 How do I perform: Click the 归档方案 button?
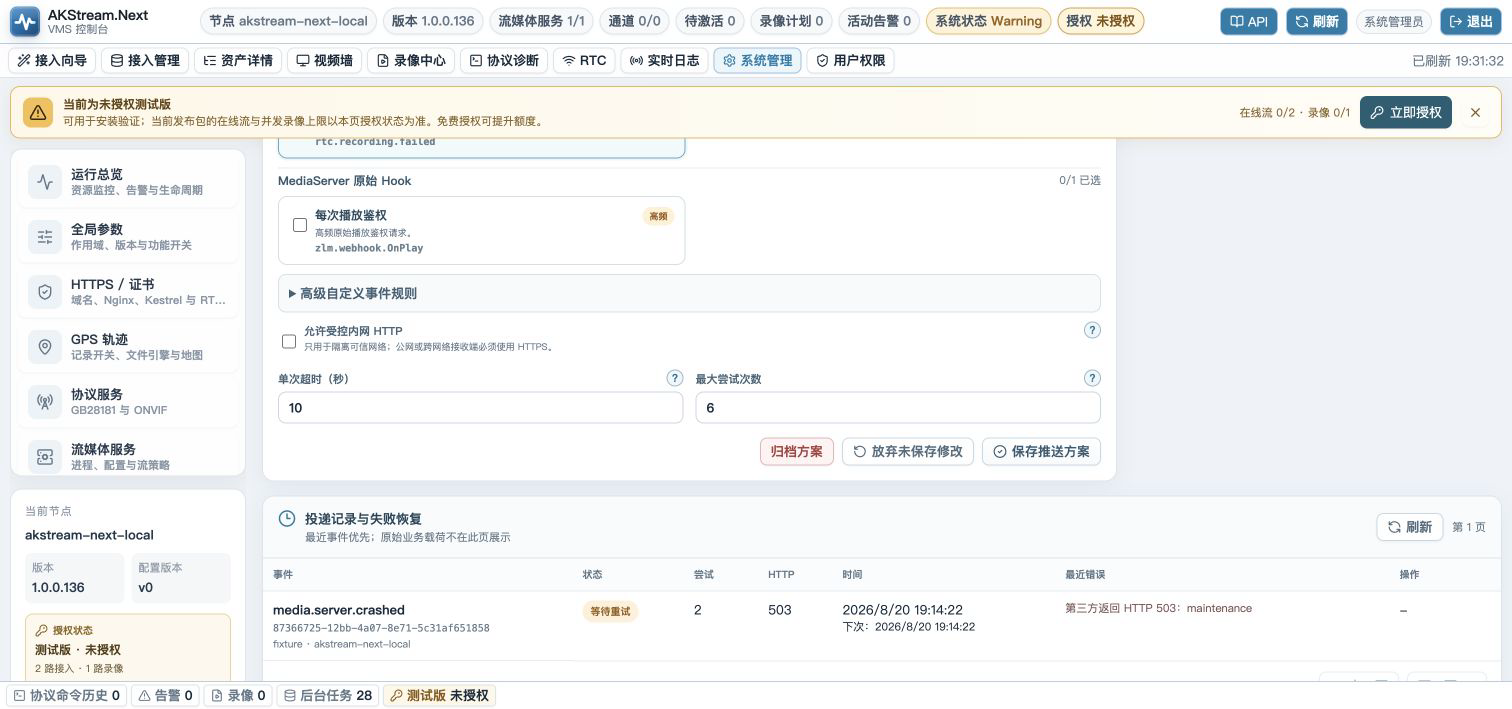coord(797,451)
